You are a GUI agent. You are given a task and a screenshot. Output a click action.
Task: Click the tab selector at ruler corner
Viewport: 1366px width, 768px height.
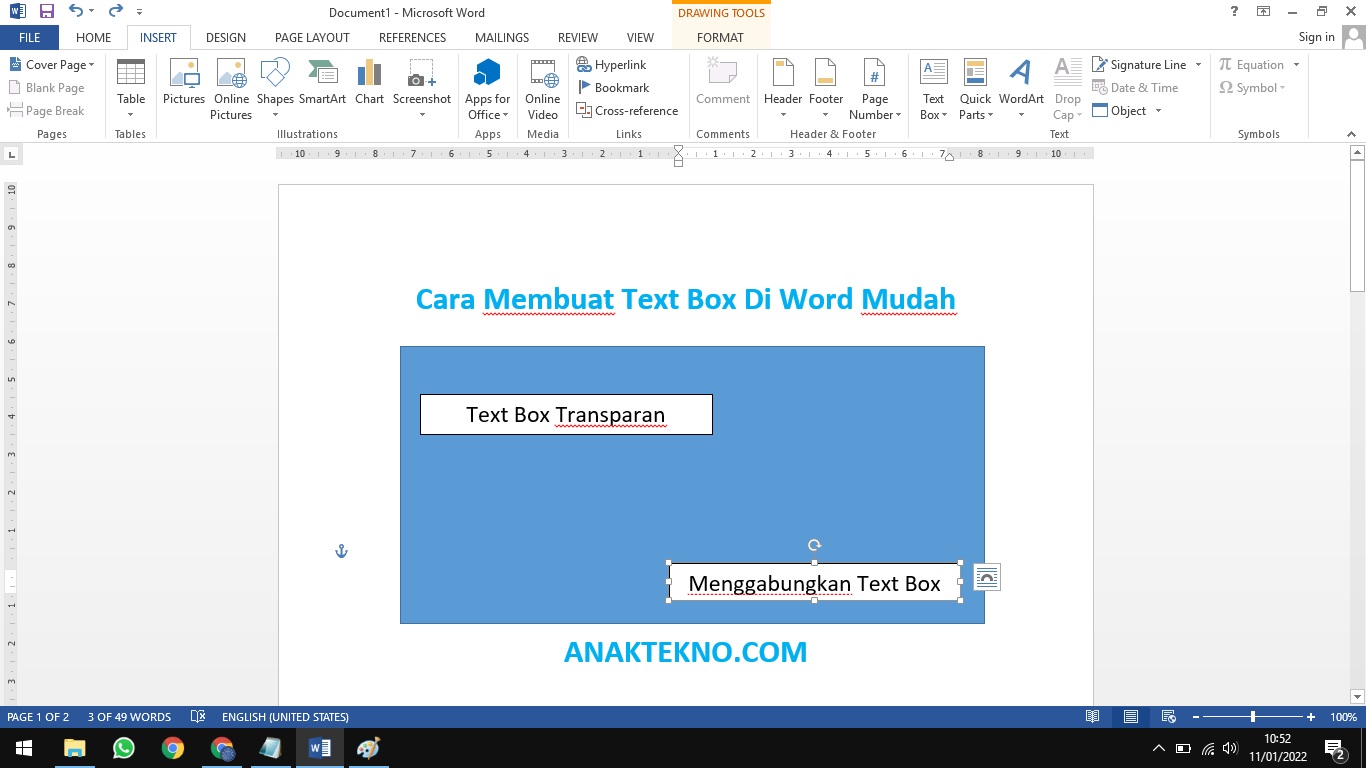tap(11, 154)
